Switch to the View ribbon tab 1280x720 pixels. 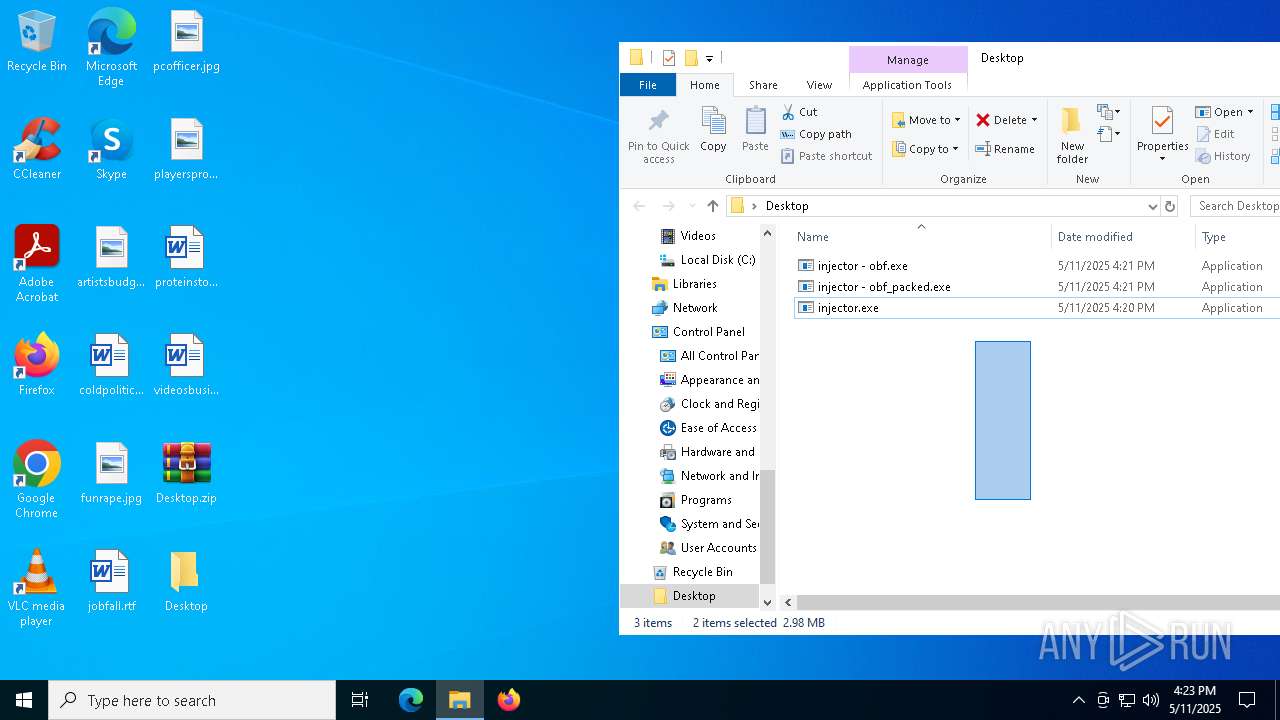tap(819, 85)
